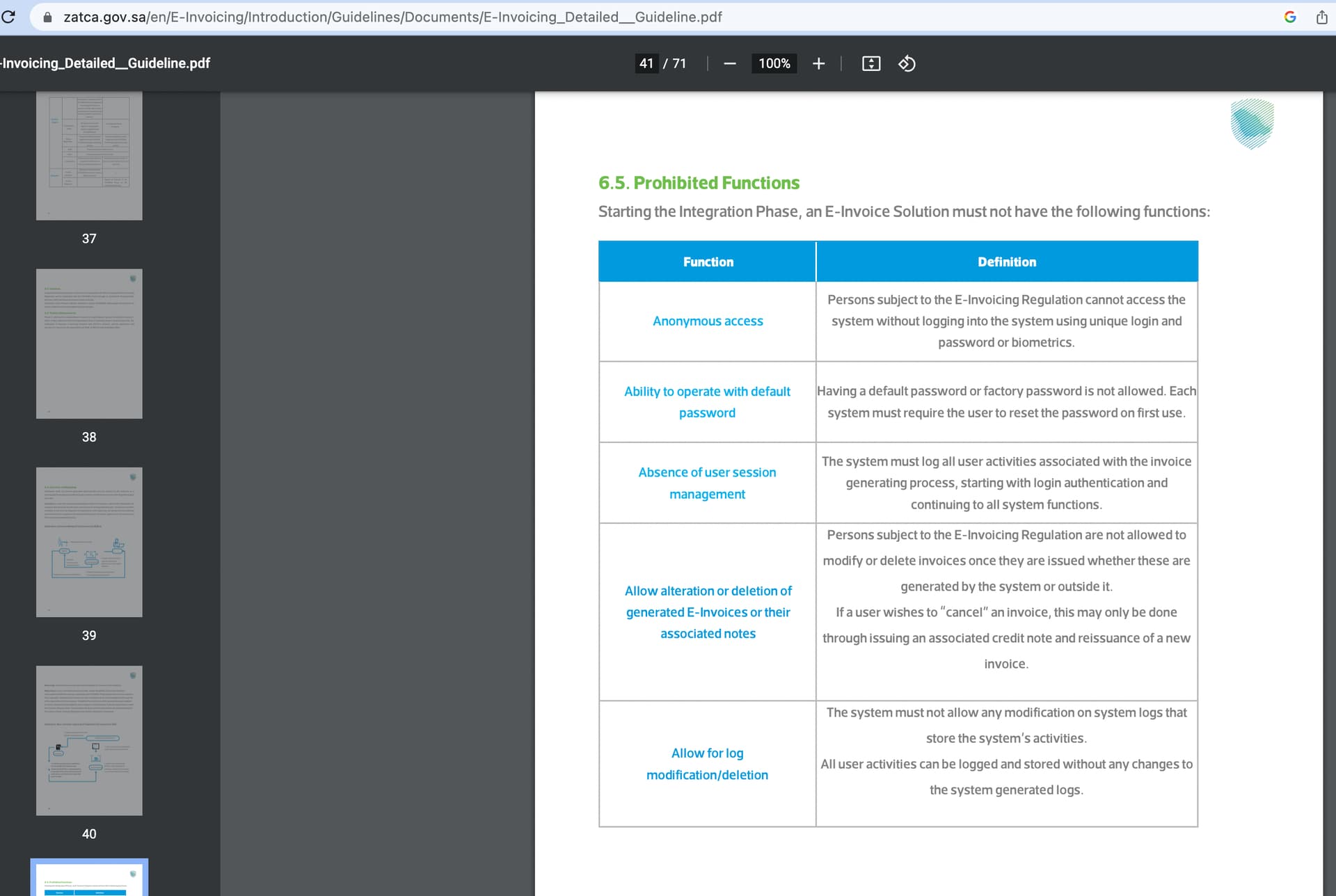This screenshot has width=1336, height=896.
Task: Open page 40 thumbnail
Action: pos(89,740)
